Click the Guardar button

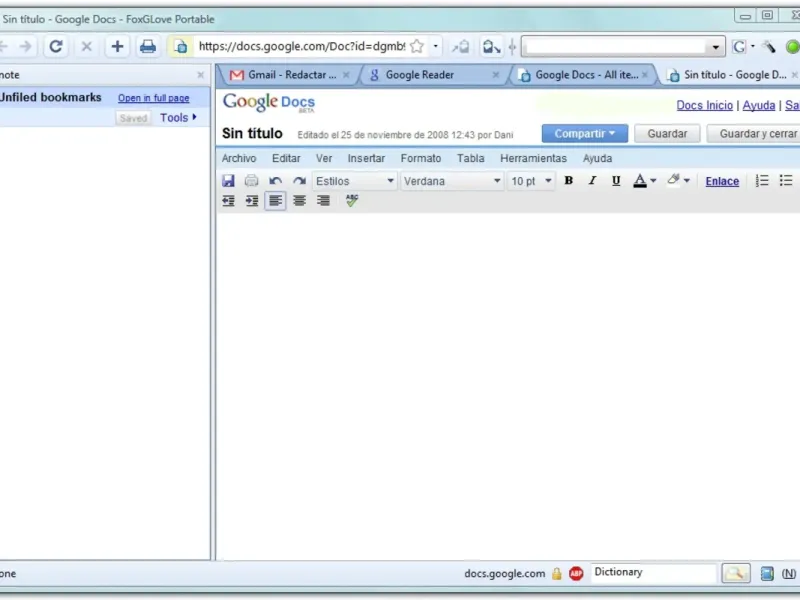click(x=667, y=134)
